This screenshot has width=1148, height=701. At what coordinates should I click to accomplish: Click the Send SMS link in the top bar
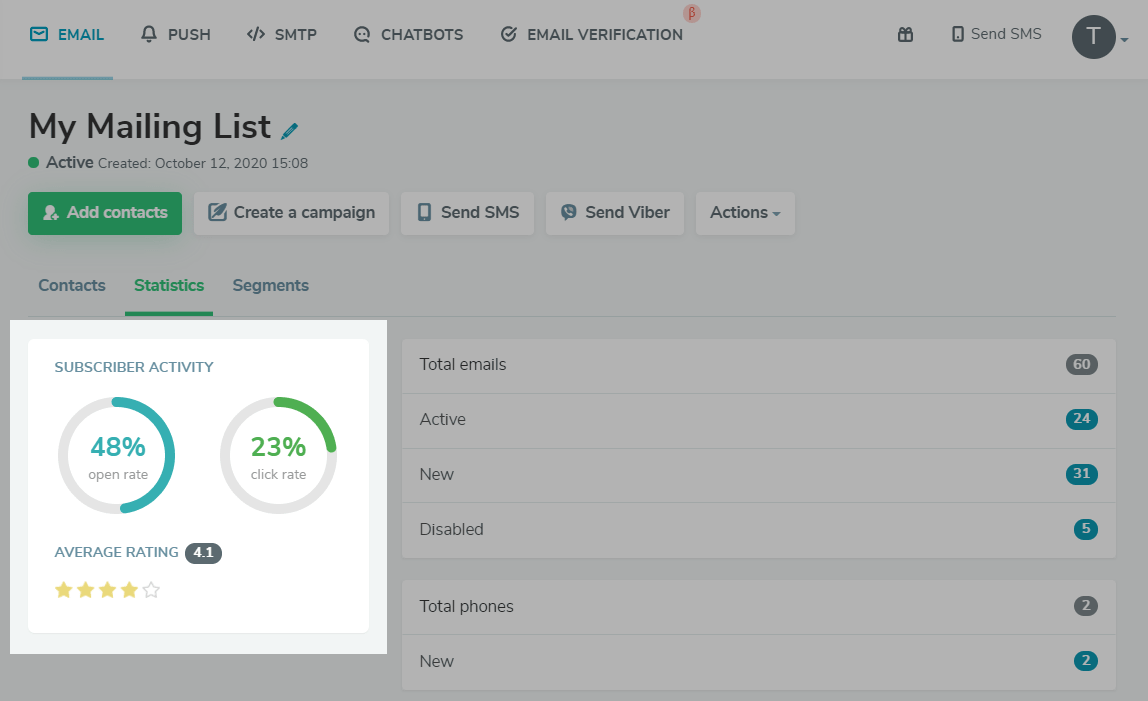pos(995,34)
